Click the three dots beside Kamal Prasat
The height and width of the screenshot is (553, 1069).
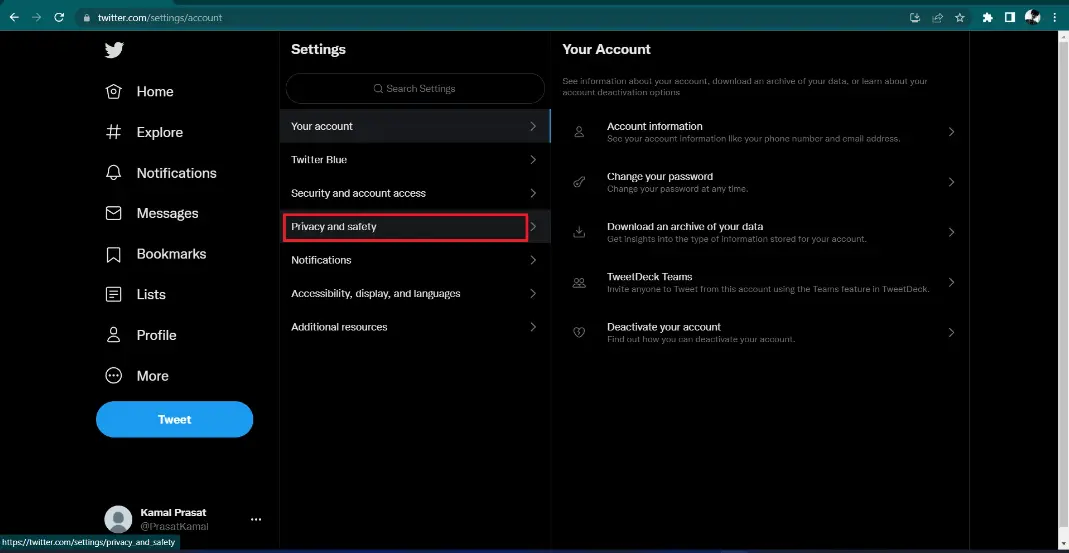point(256,520)
